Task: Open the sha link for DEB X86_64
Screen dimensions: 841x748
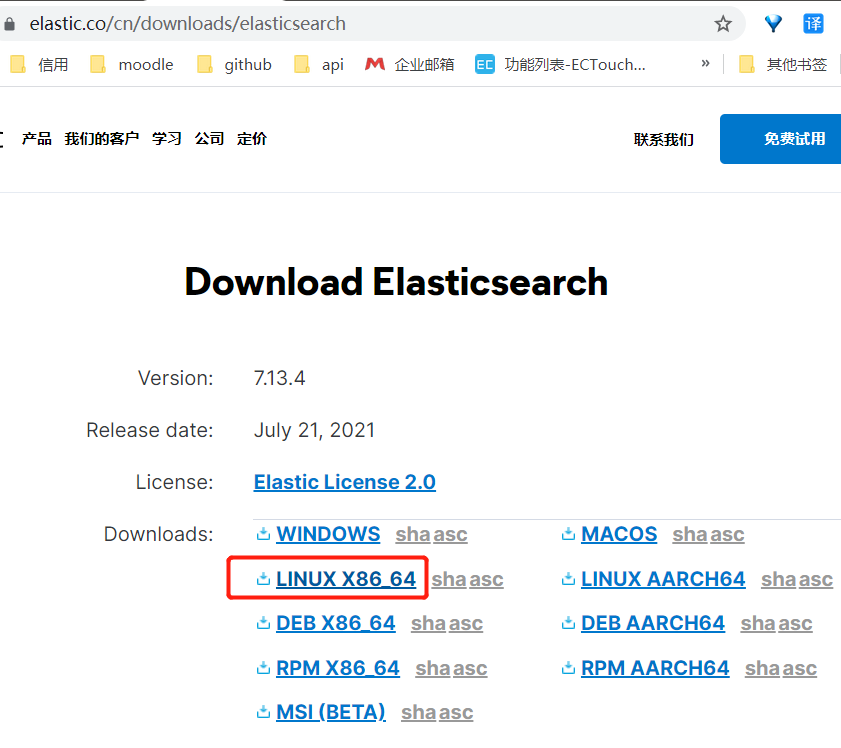Action: click(428, 624)
